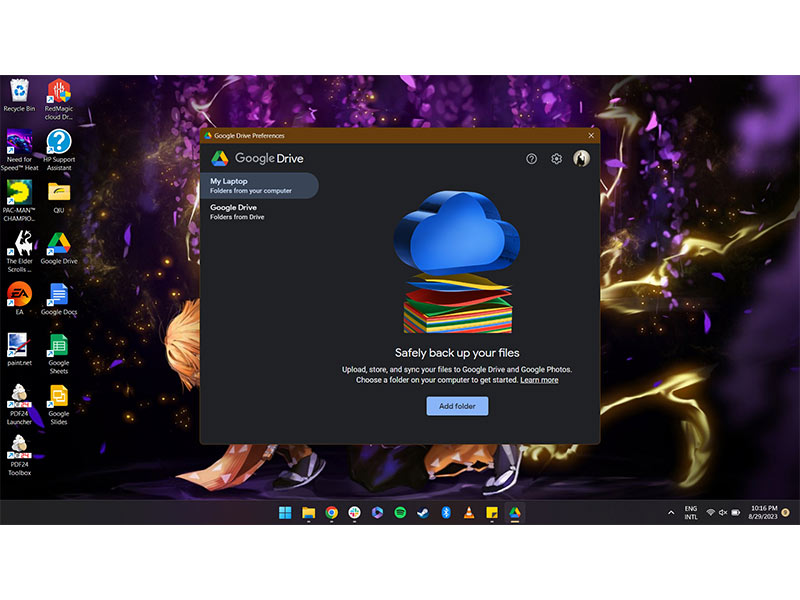Click the ENG INTL language indicator

691,513
